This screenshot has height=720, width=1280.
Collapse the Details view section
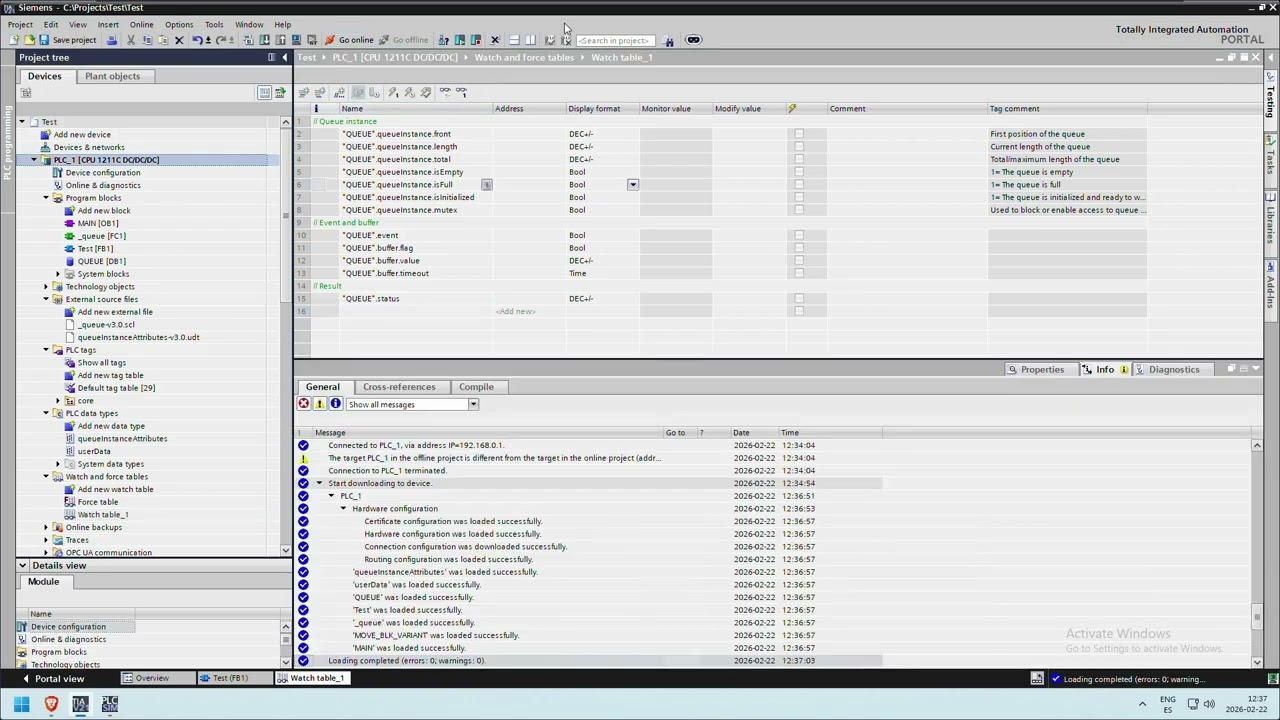point(22,565)
